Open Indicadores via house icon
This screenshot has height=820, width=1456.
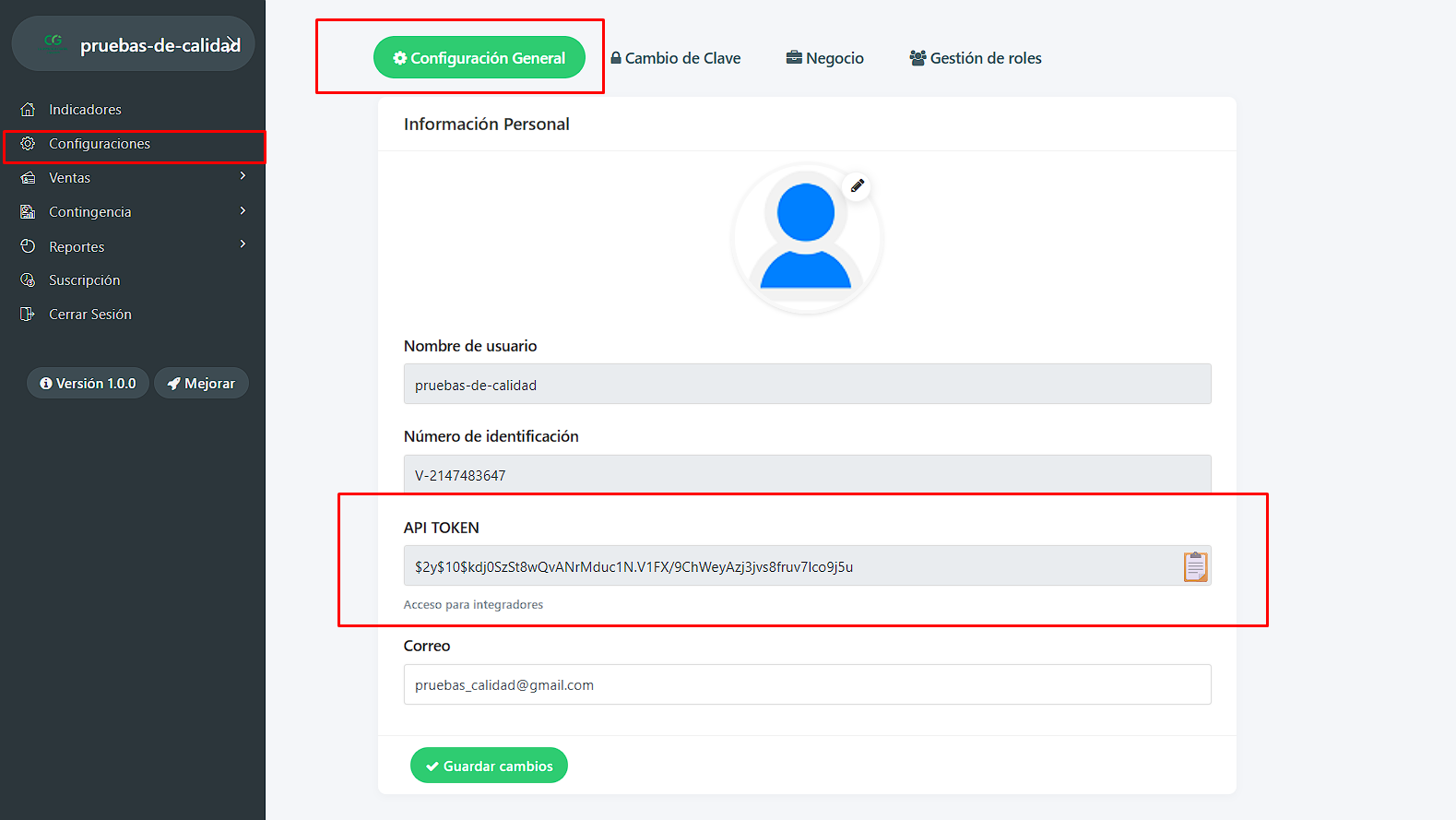[x=28, y=109]
